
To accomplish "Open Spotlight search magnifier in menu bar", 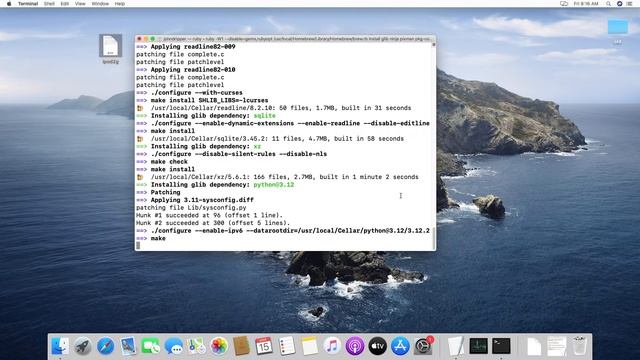I will tap(608, 4).
